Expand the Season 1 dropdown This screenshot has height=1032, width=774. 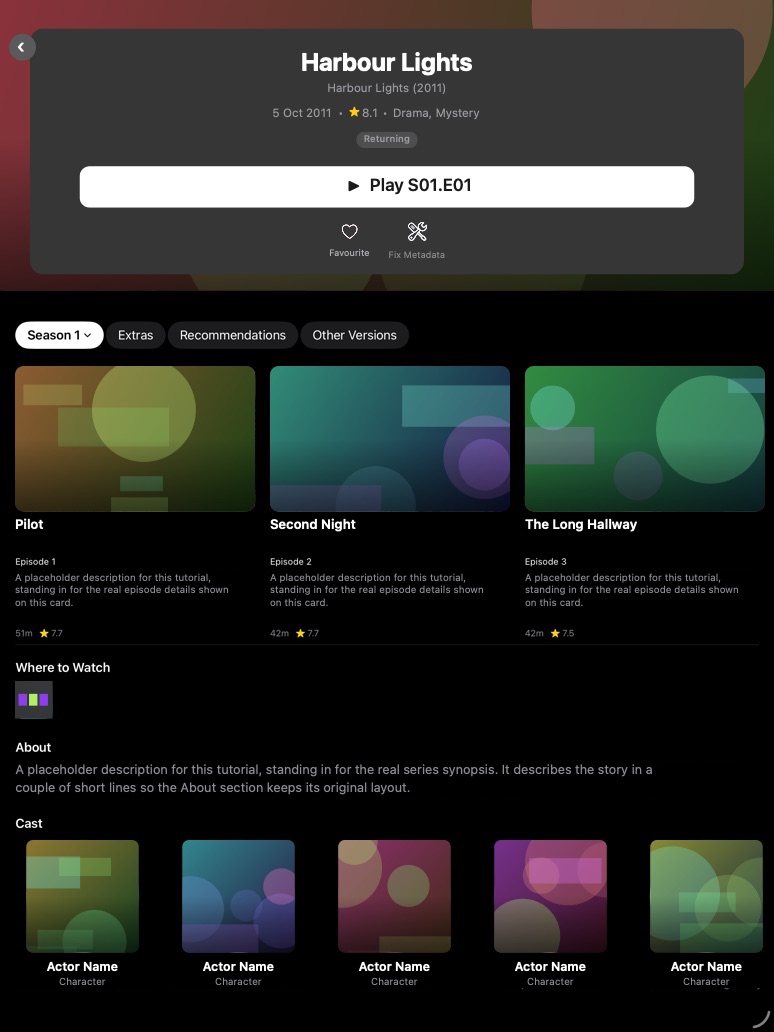click(x=59, y=335)
